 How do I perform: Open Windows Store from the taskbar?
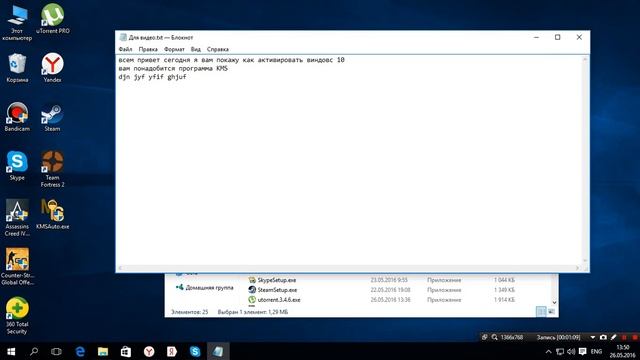(x=126, y=351)
